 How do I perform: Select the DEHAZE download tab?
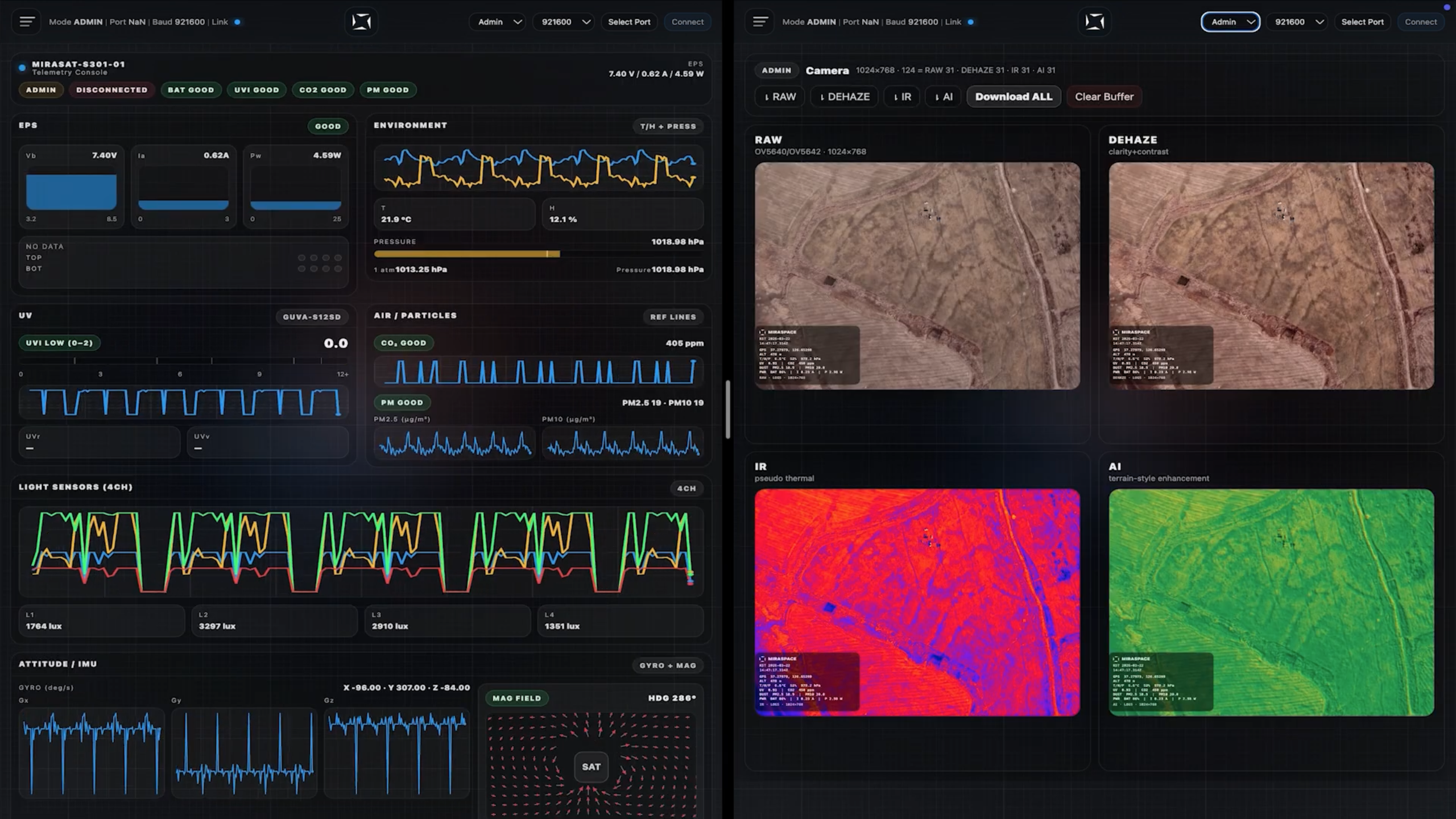[x=845, y=97]
